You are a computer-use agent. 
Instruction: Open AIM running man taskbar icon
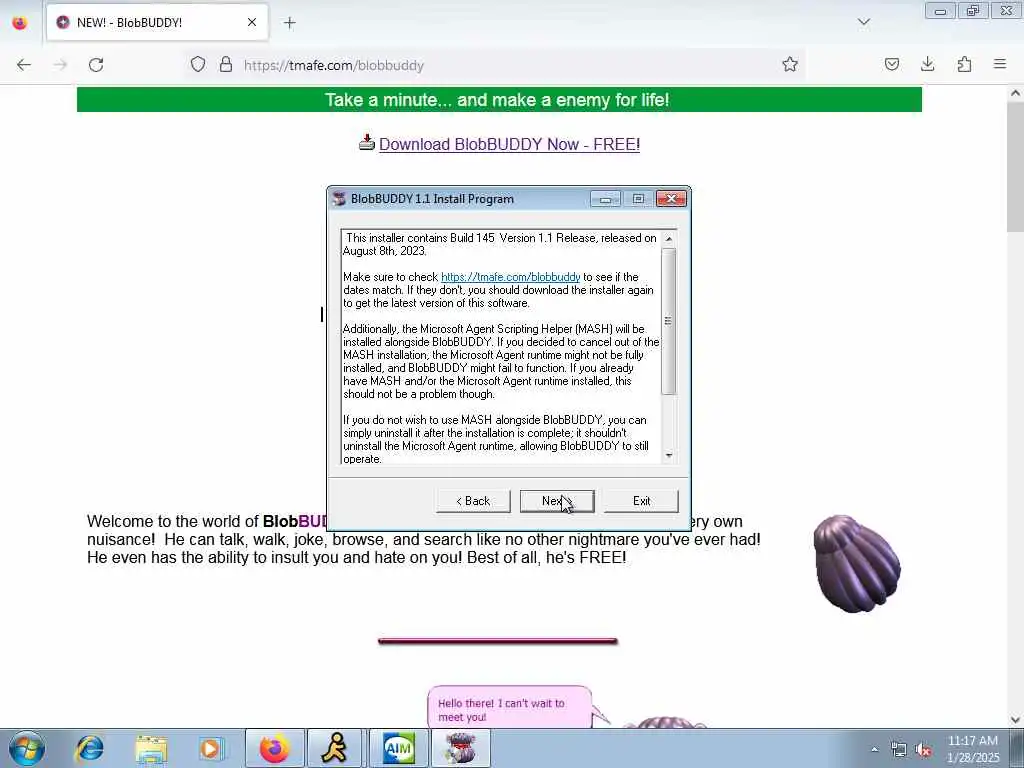pyautogui.click(x=334, y=748)
